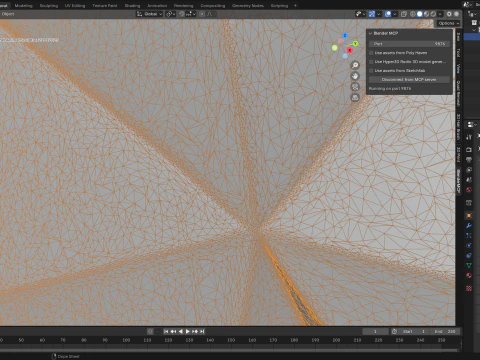Open the Tool properties tab icon
This screenshot has width=480, height=360.
click(x=469, y=137)
